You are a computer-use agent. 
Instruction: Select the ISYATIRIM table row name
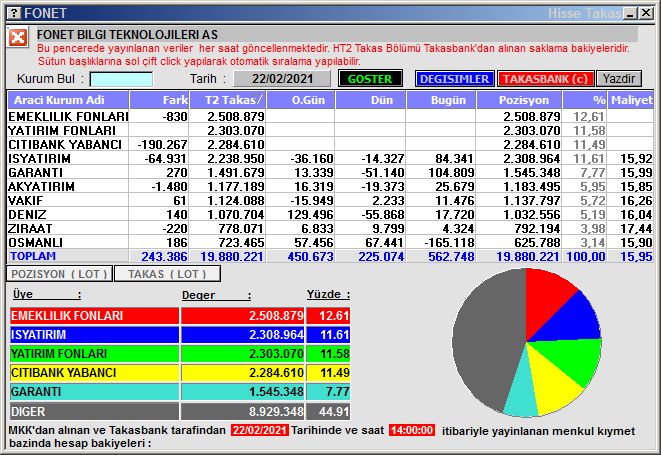40,159
